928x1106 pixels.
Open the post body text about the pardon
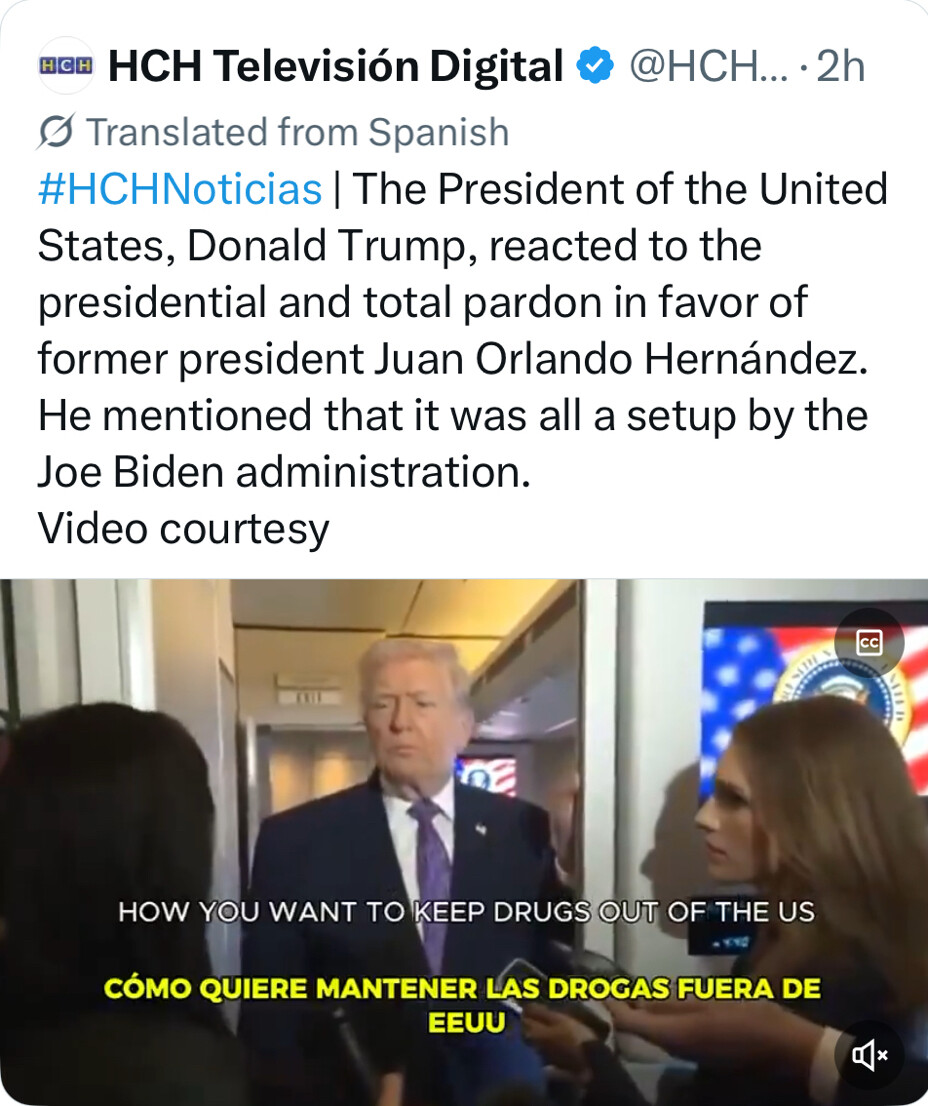pos(462,331)
